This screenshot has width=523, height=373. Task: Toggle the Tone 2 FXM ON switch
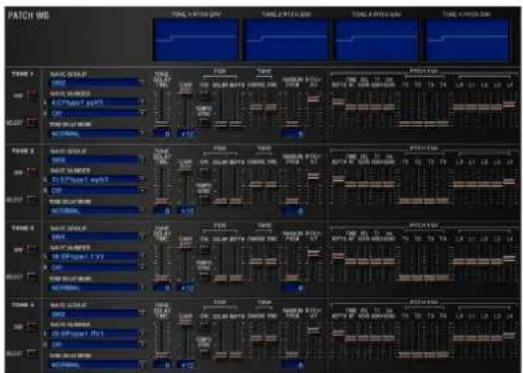point(204,172)
